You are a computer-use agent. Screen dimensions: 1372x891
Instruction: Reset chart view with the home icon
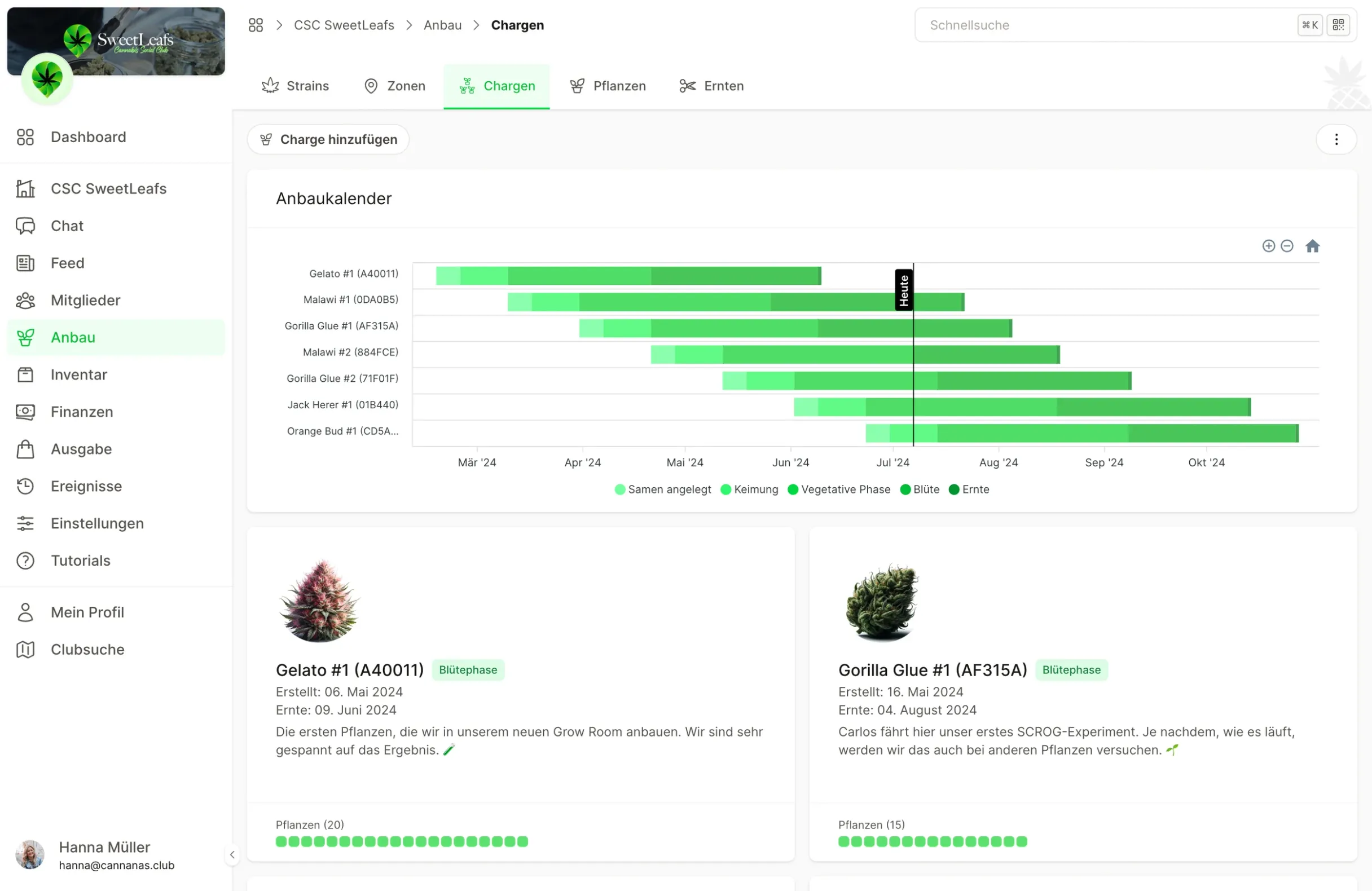point(1313,245)
